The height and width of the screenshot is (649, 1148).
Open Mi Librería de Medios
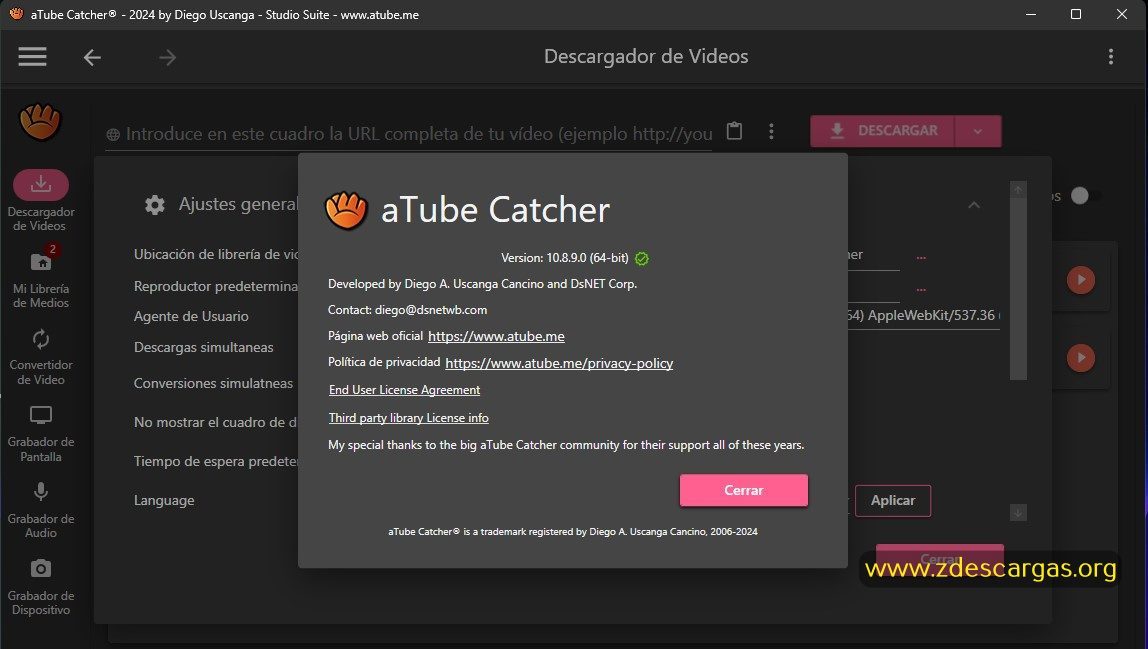(41, 277)
